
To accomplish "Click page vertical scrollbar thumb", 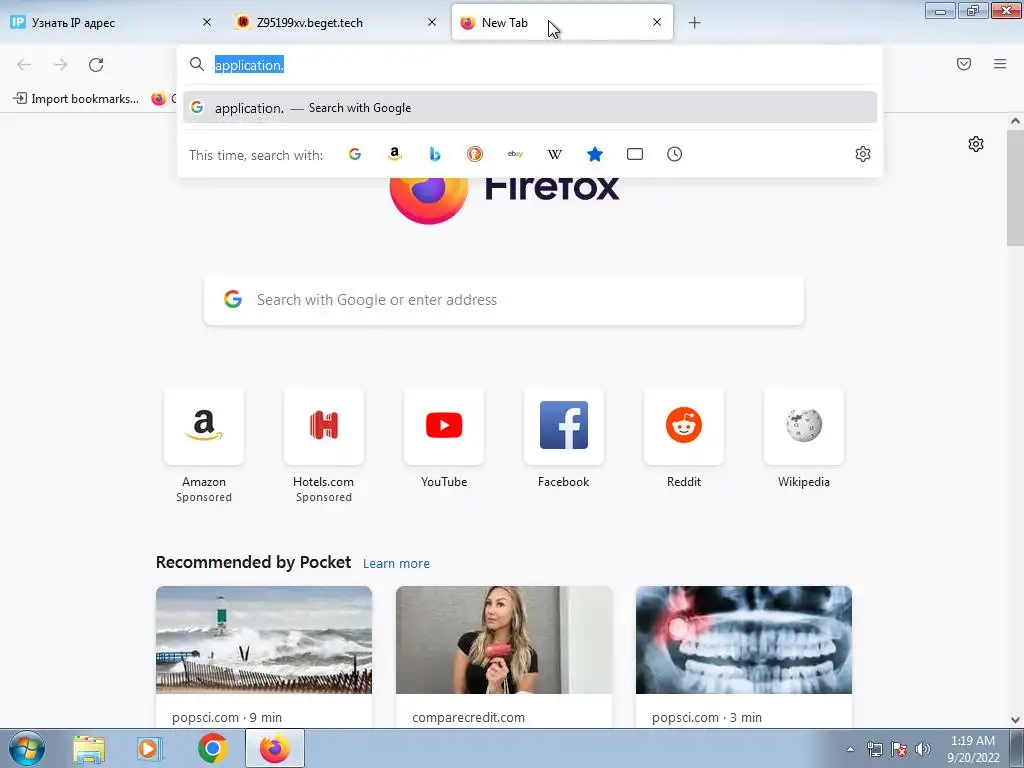I will coord(1015,187).
